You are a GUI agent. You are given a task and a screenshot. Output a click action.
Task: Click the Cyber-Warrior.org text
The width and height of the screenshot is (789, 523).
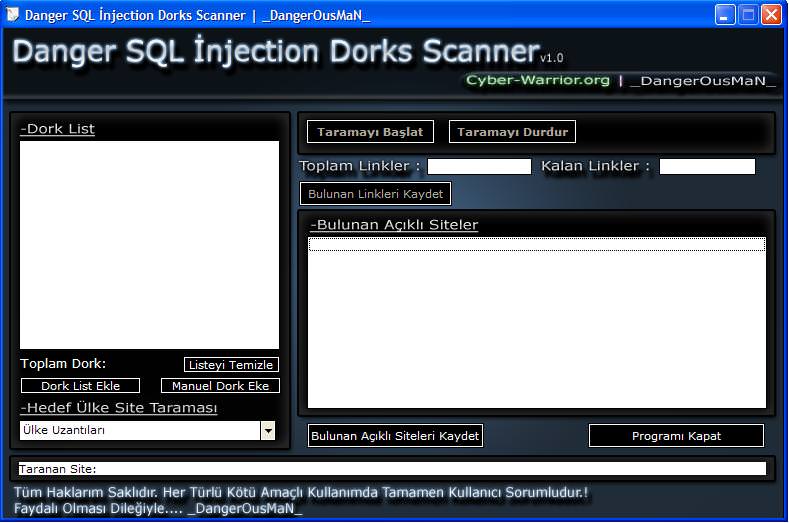[x=538, y=80]
